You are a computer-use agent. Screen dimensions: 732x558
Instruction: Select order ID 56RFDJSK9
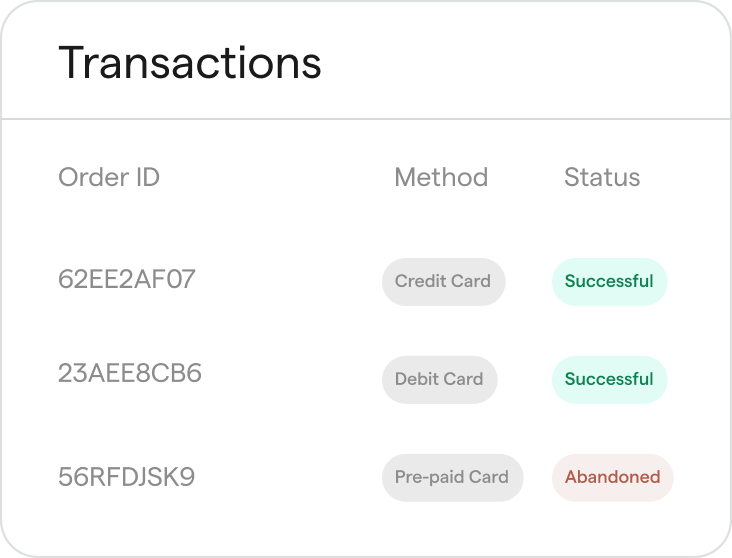[x=126, y=477]
